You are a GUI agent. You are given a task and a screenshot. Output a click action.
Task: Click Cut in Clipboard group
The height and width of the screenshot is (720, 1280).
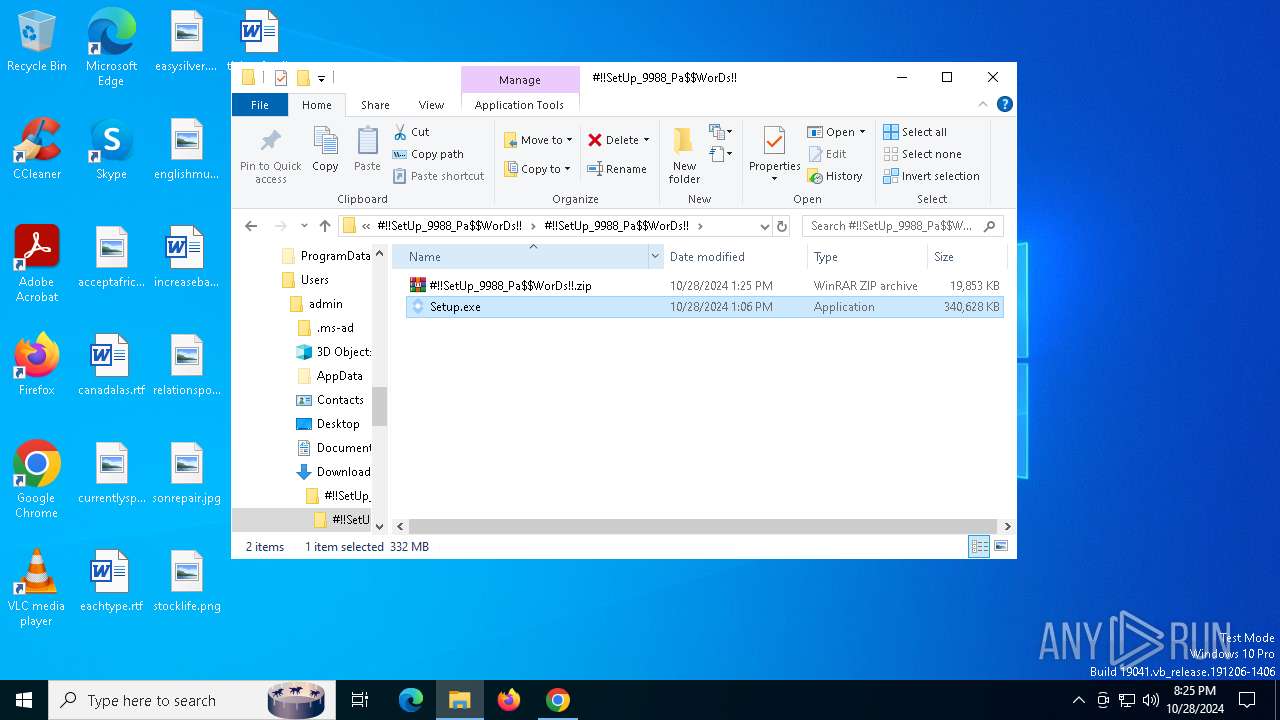tap(411, 132)
